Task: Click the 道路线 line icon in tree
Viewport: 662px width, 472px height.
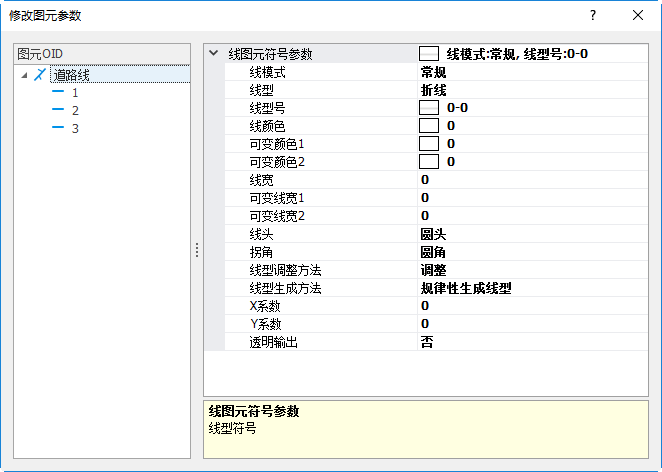Action: (x=40, y=74)
